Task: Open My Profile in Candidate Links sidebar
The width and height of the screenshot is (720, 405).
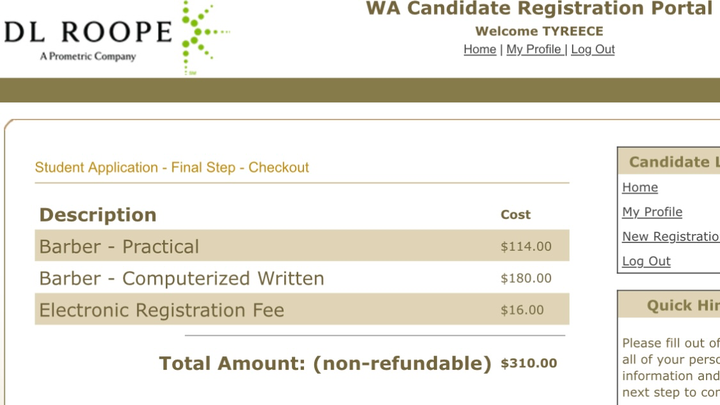Action: click(652, 212)
